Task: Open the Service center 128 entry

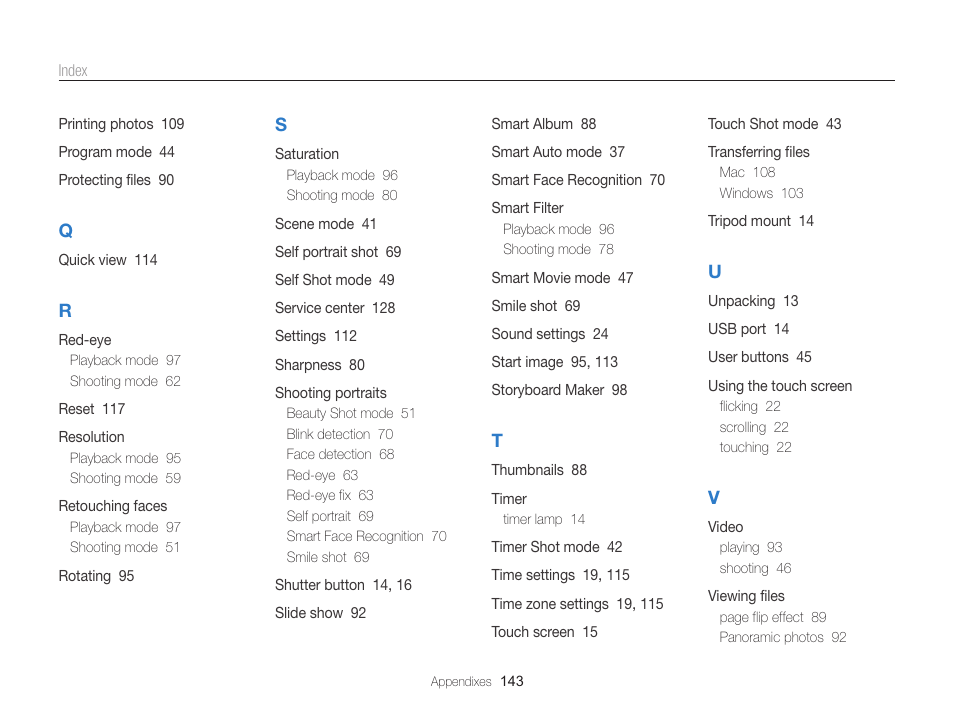Action: coord(335,308)
